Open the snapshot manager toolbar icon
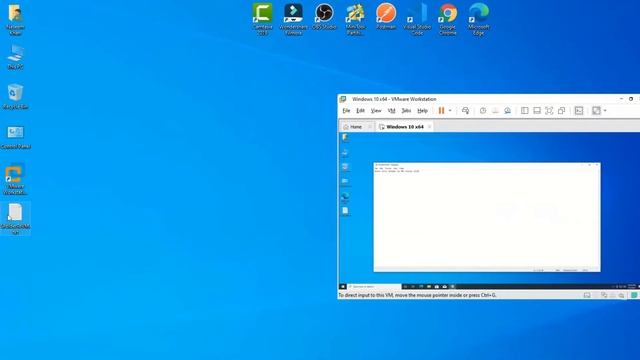Image resolution: width=640 pixels, height=360 pixels. pyautogui.click(x=507, y=111)
